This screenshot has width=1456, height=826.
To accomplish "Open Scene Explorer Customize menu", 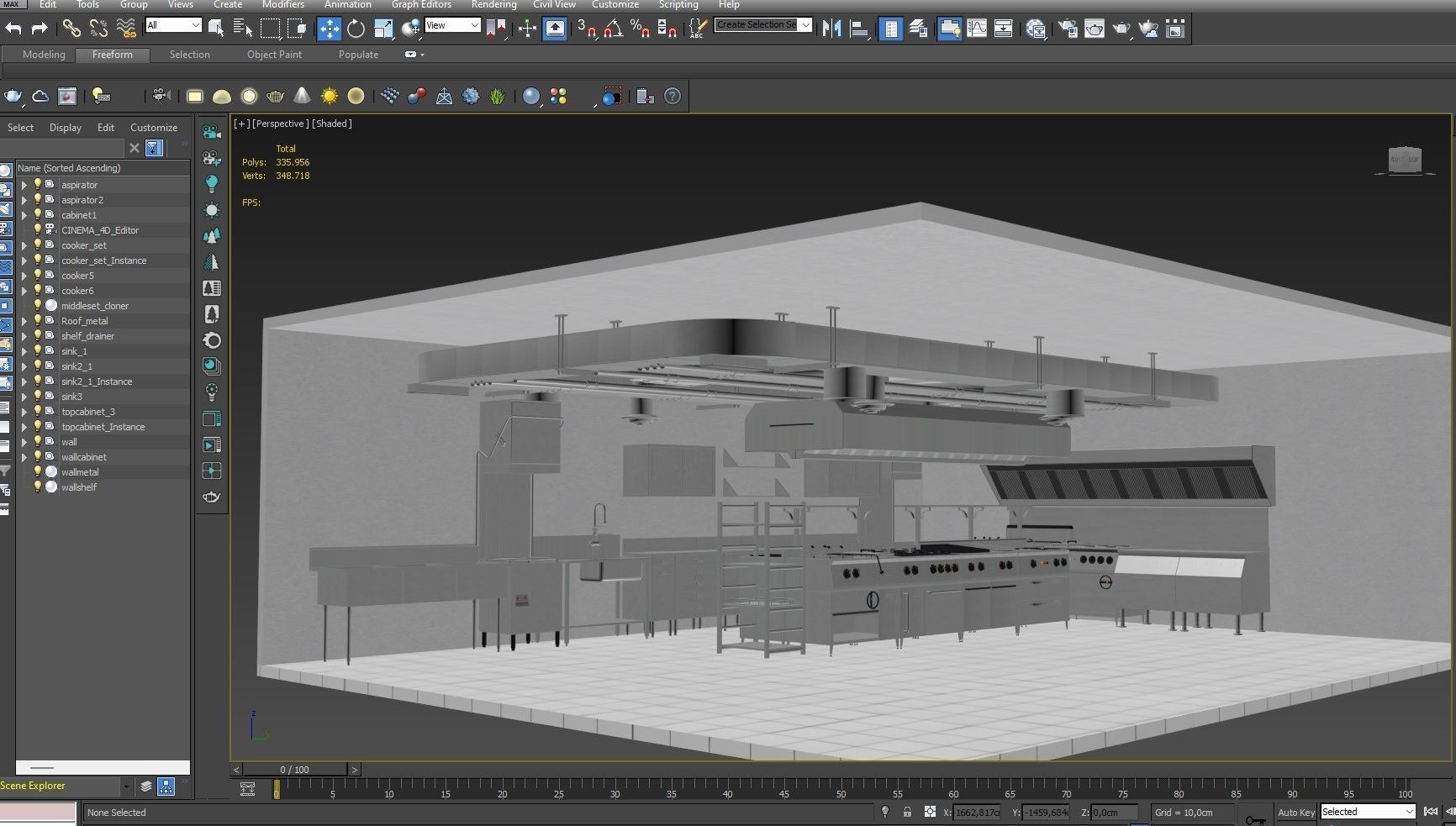I will pos(154,128).
